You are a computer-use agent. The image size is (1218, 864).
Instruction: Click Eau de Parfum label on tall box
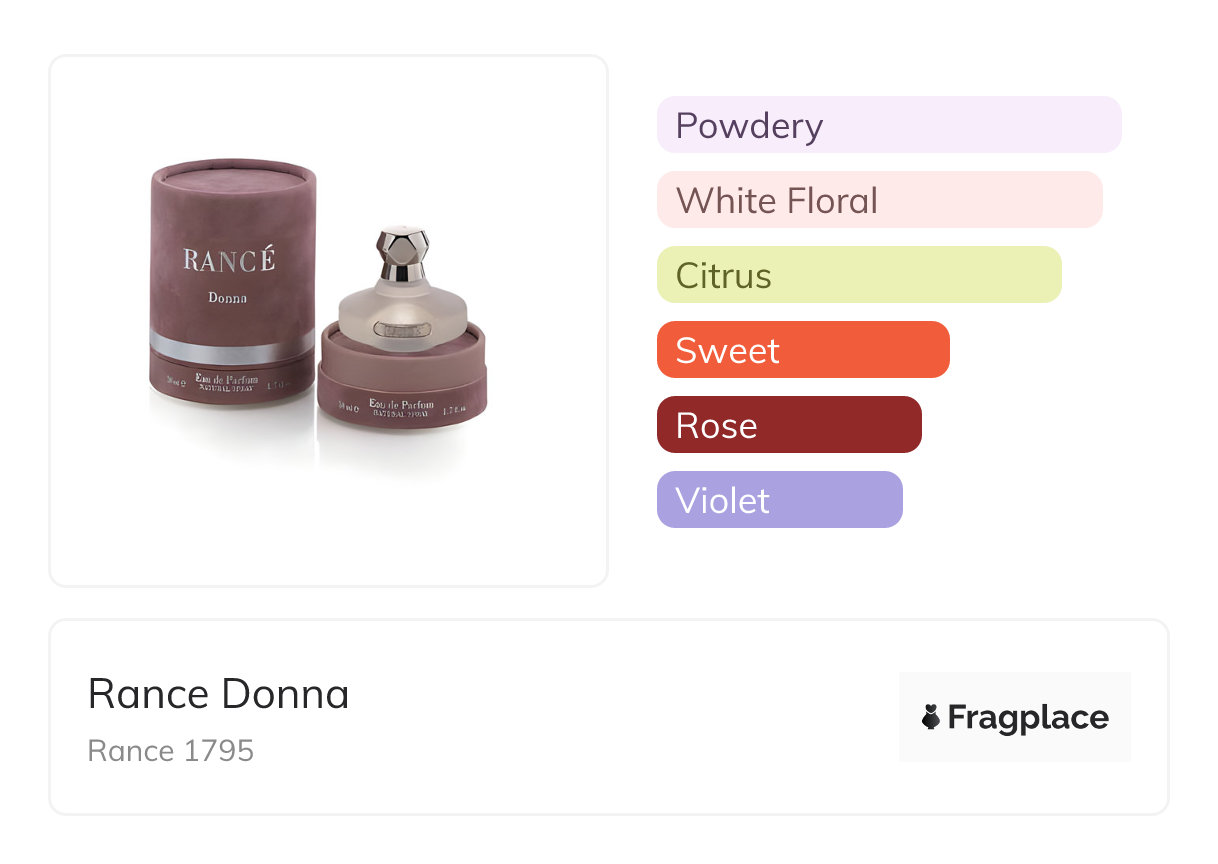232,380
